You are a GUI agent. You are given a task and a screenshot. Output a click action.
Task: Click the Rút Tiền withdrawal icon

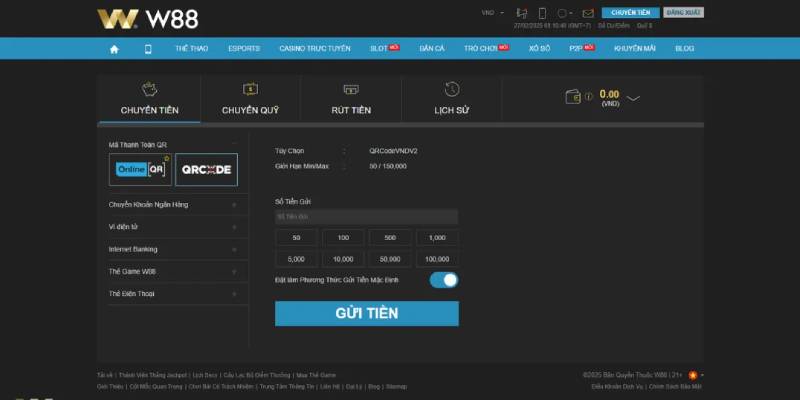pos(351,89)
